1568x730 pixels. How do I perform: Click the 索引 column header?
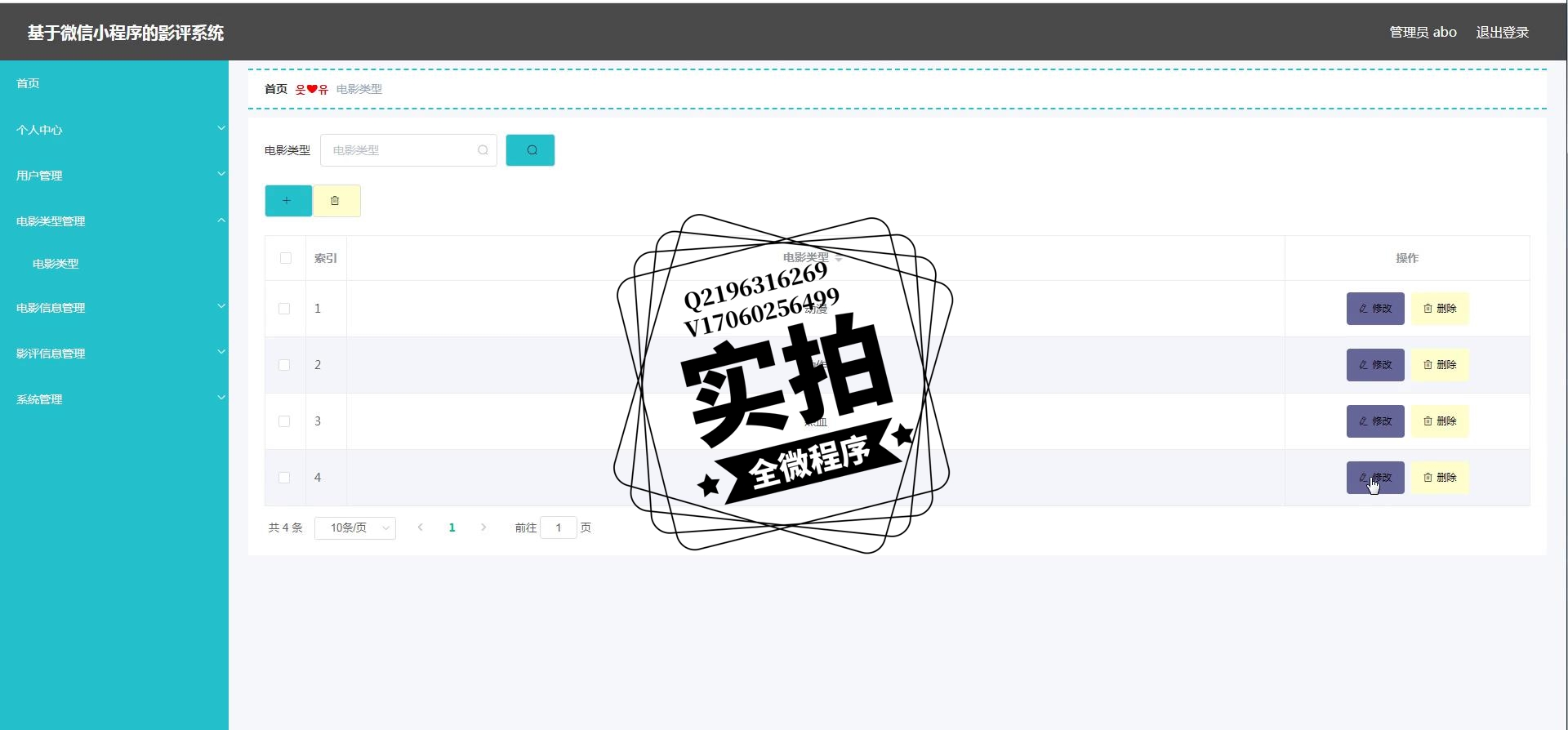tap(326, 258)
